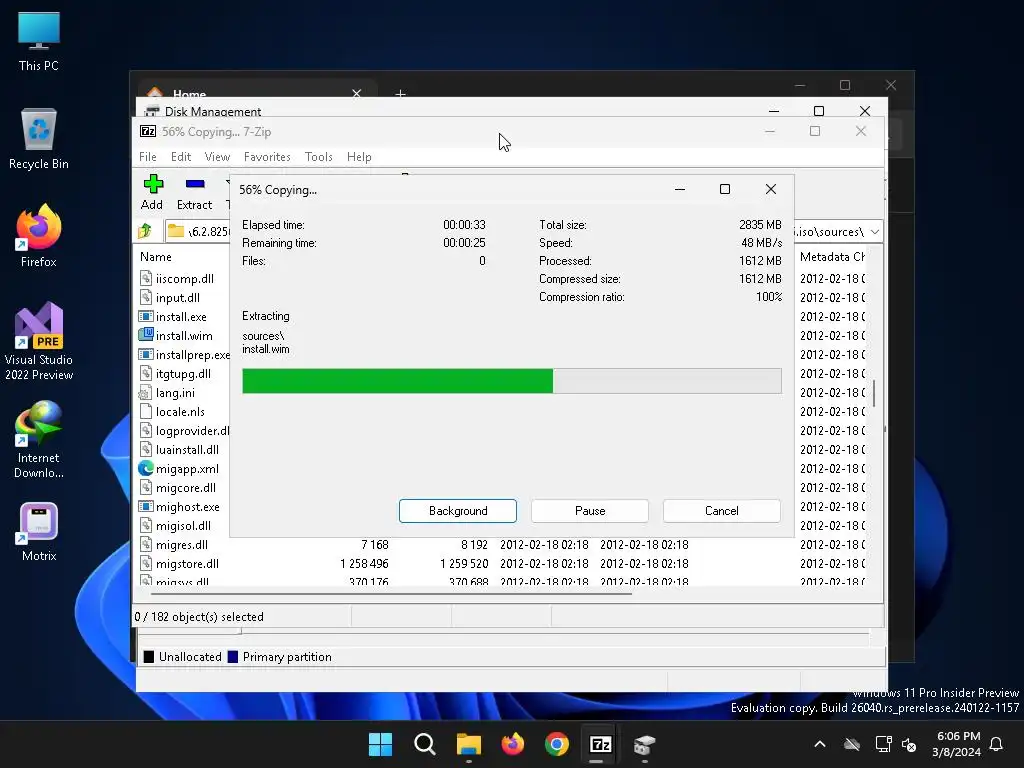
Task: Select the install.wim file icon
Action: pyautogui.click(x=146, y=335)
